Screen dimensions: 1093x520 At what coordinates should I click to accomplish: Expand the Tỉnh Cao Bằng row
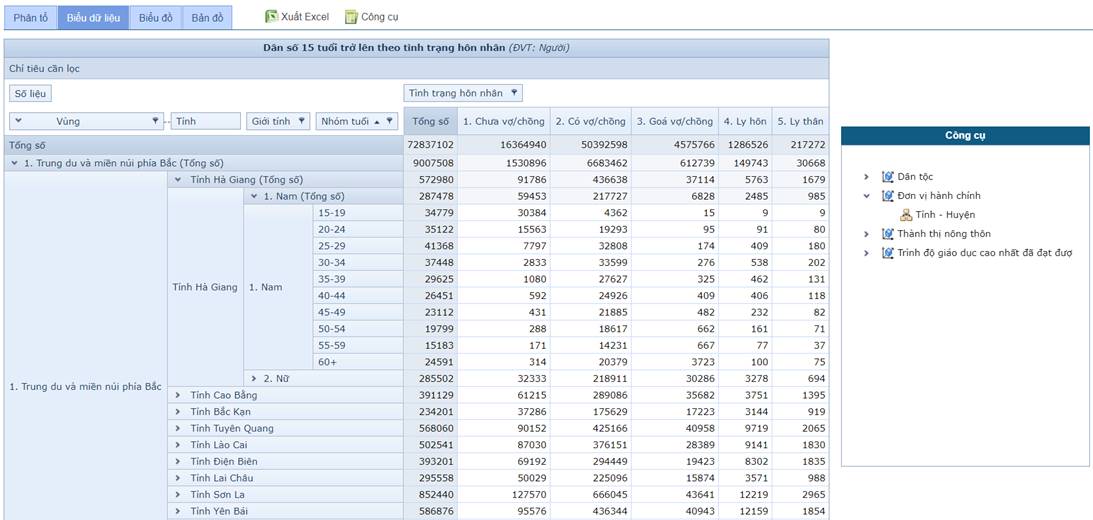tap(177, 395)
